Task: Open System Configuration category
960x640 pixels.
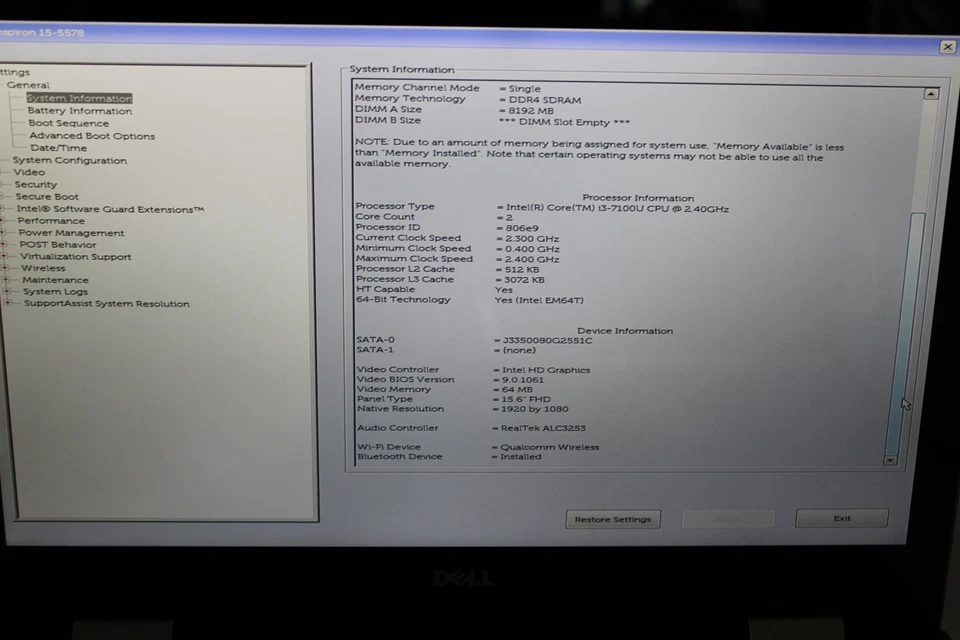Action: coord(70,160)
